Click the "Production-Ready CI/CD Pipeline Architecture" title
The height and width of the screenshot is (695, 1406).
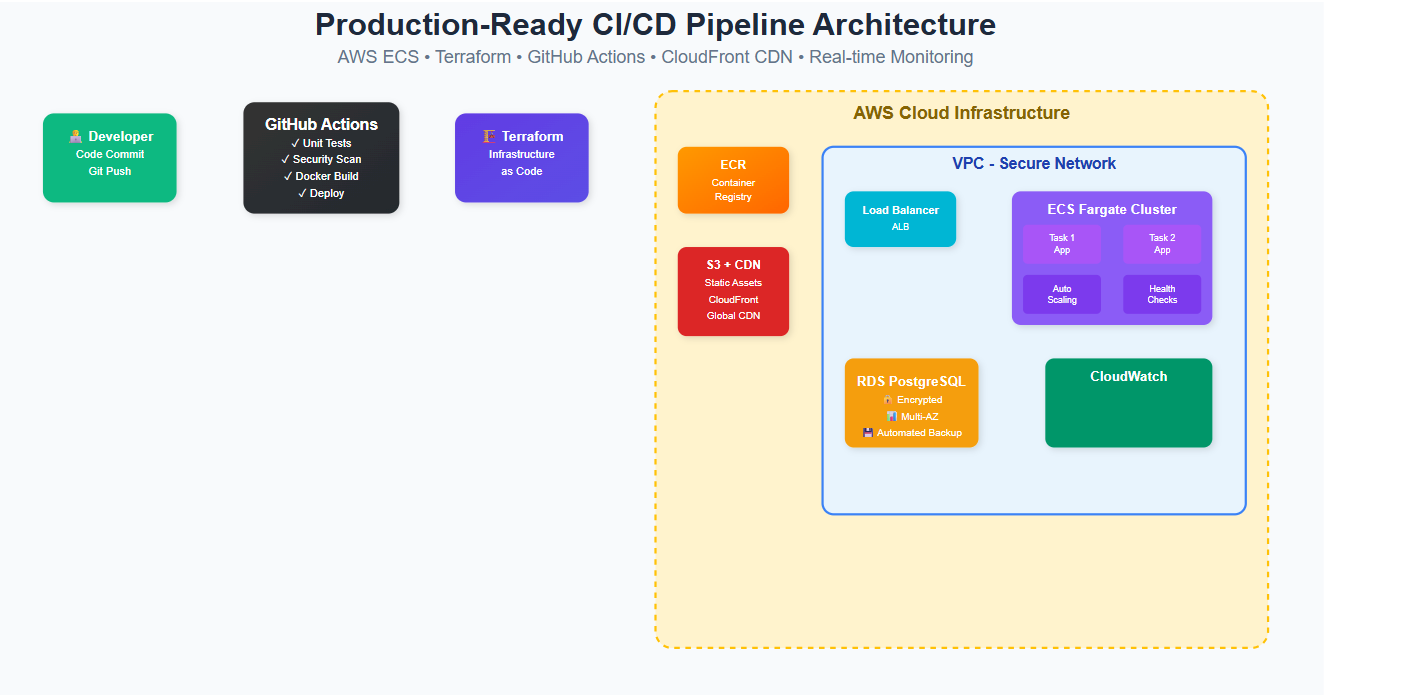coord(656,25)
